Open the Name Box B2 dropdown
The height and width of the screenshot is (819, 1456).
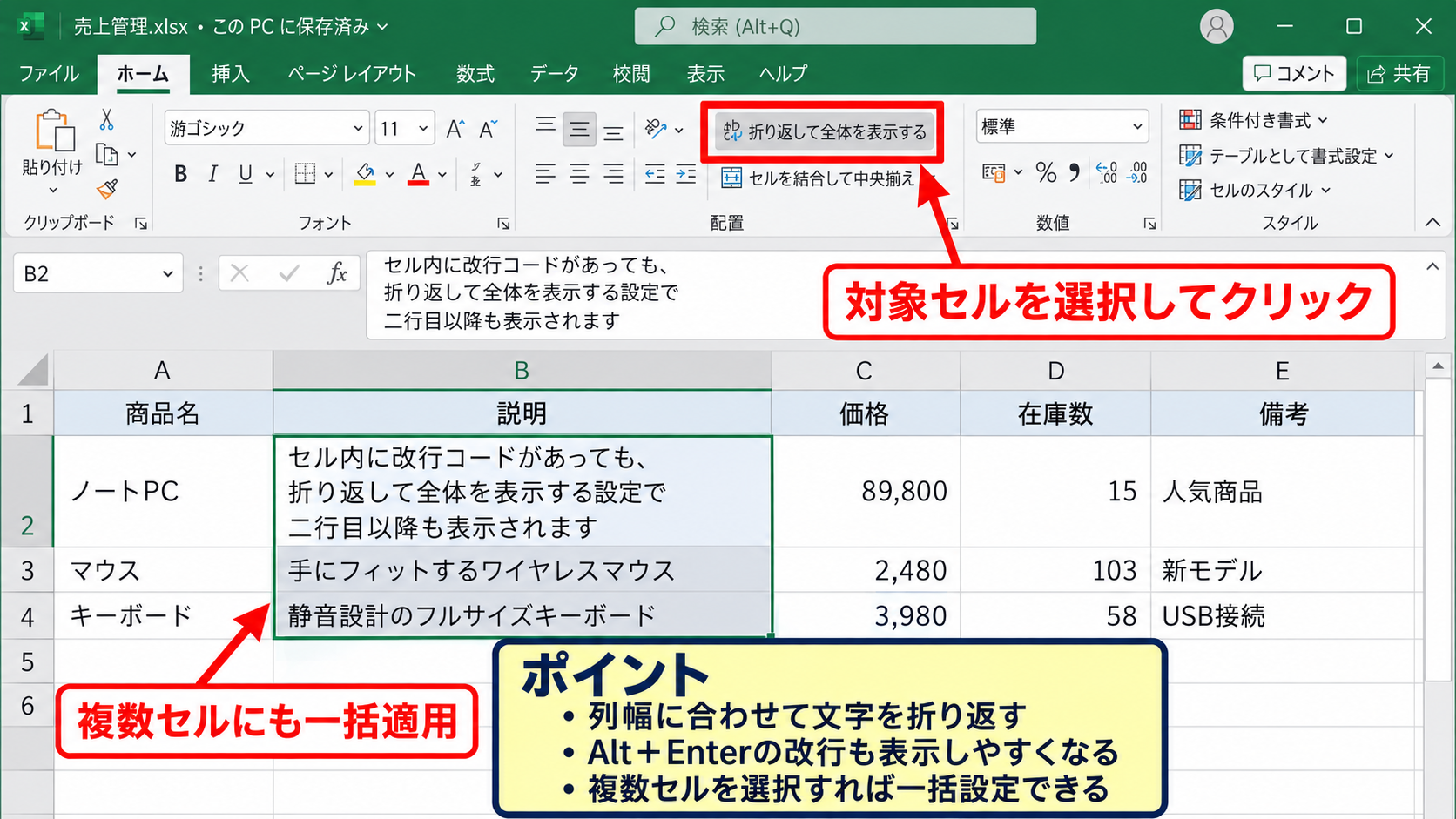click(167, 274)
